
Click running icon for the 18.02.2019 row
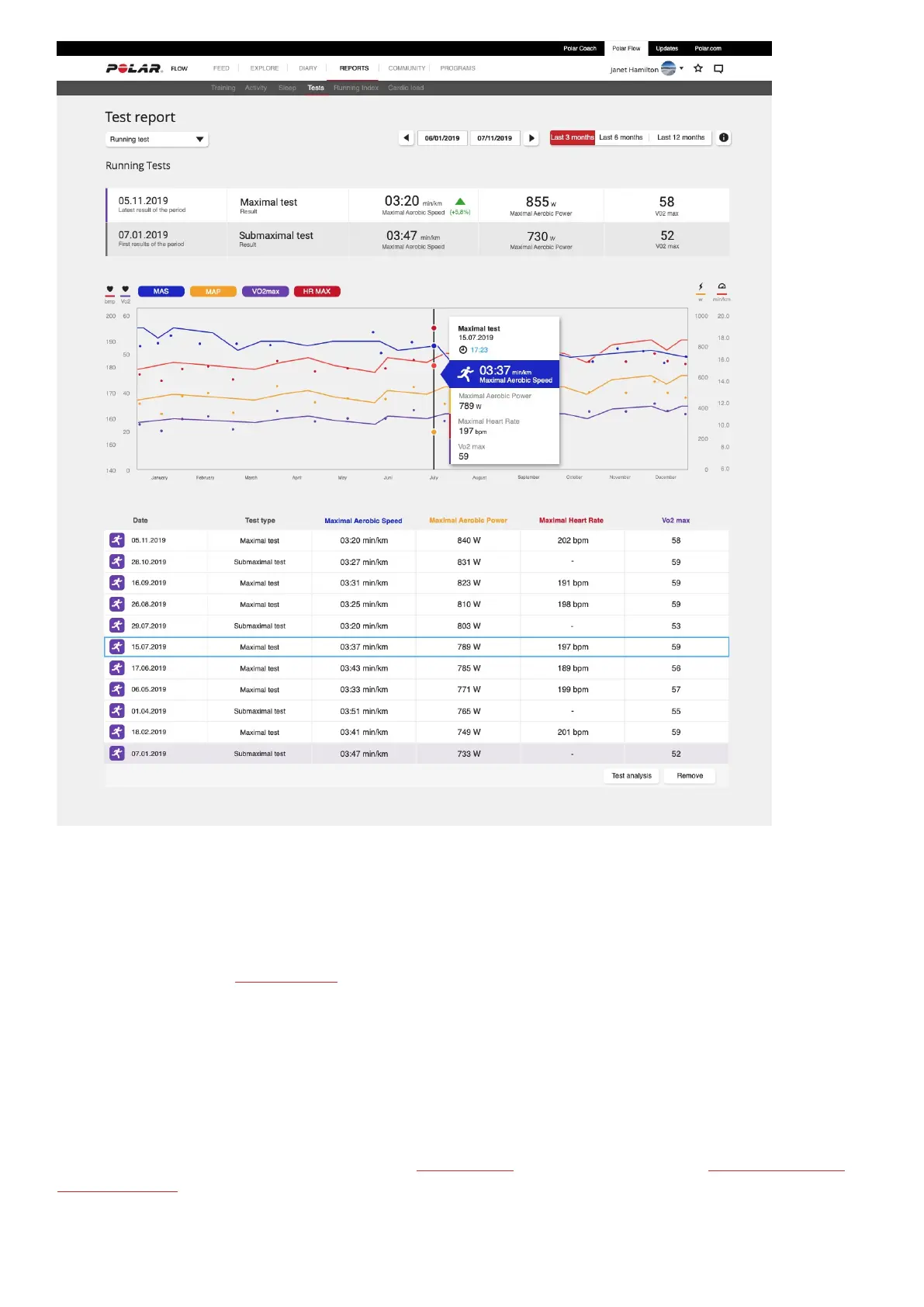tap(117, 732)
